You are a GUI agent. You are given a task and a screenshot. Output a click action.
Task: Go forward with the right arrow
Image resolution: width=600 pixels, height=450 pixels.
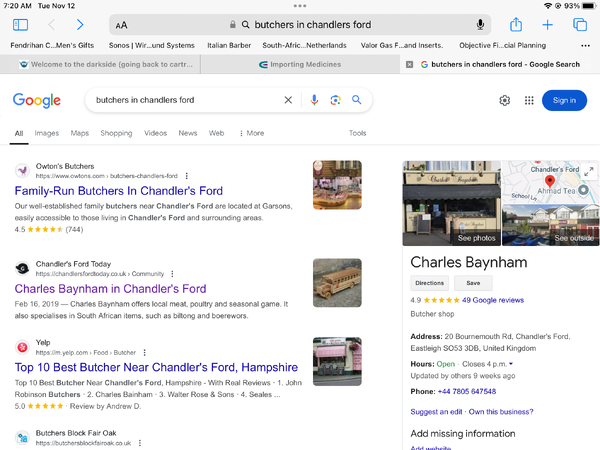(80, 25)
